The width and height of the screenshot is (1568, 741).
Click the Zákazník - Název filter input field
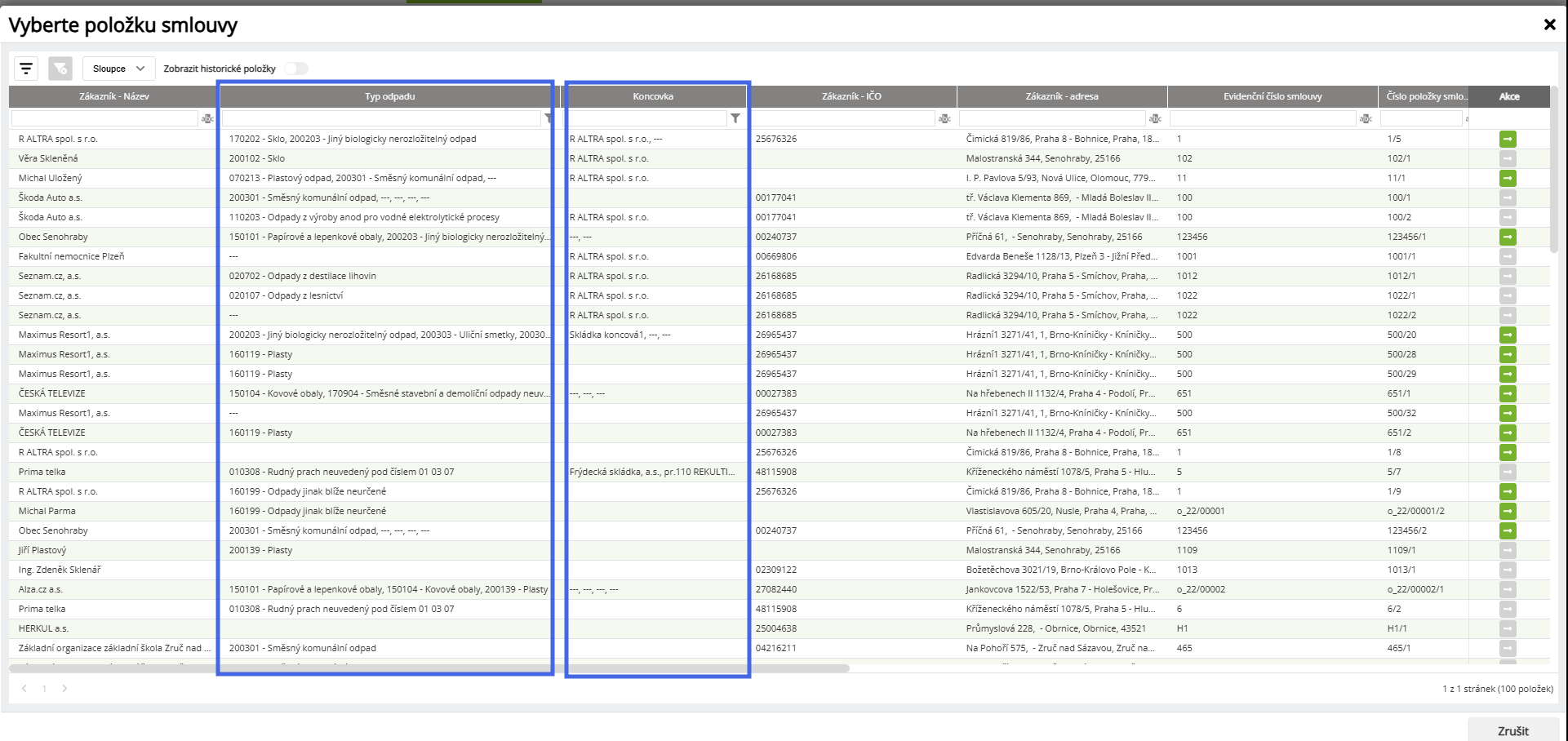coord(104,118)
